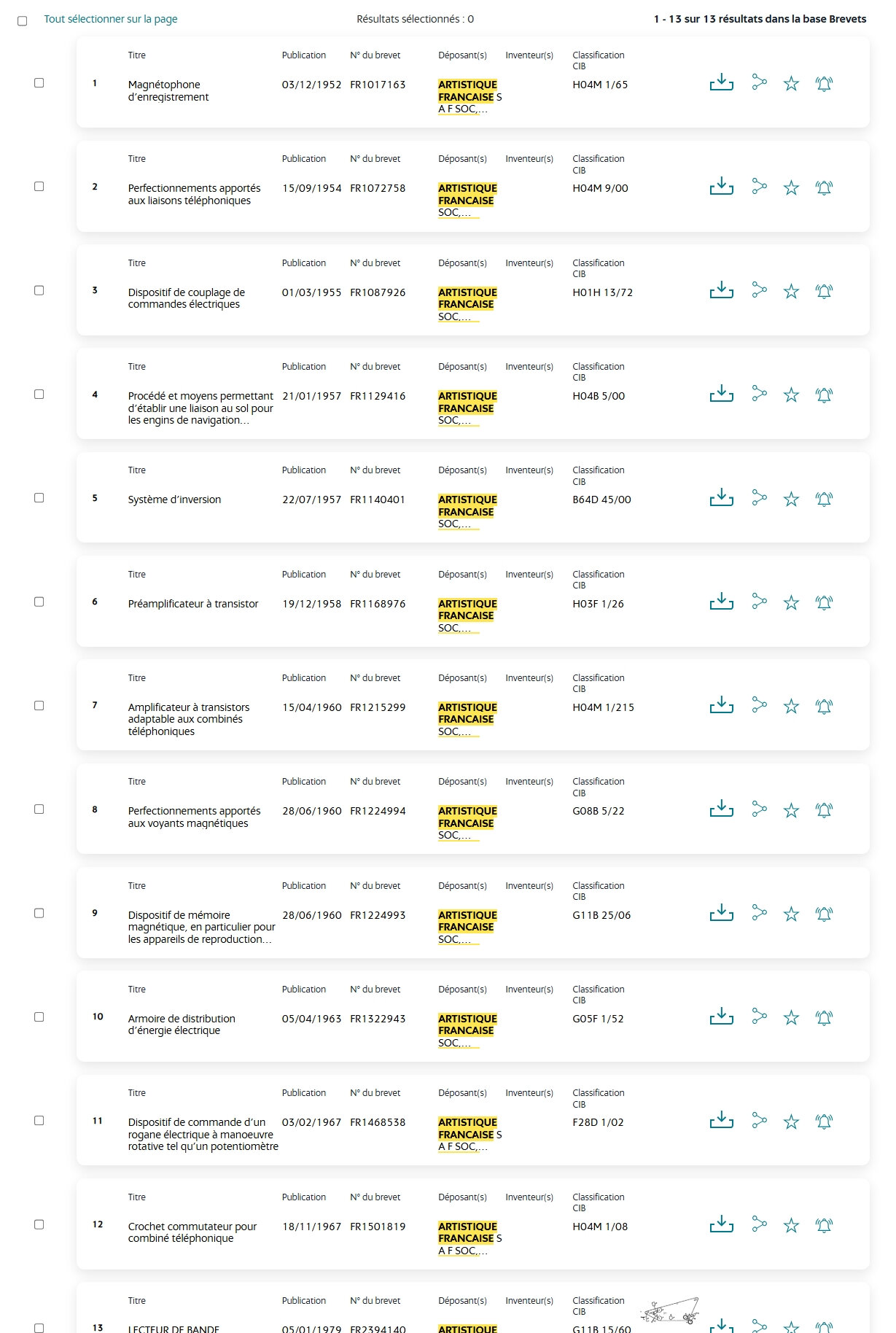Share patent FR1072758 result
The height and width of the screenshot is (1333, 896).
[759, 187]
